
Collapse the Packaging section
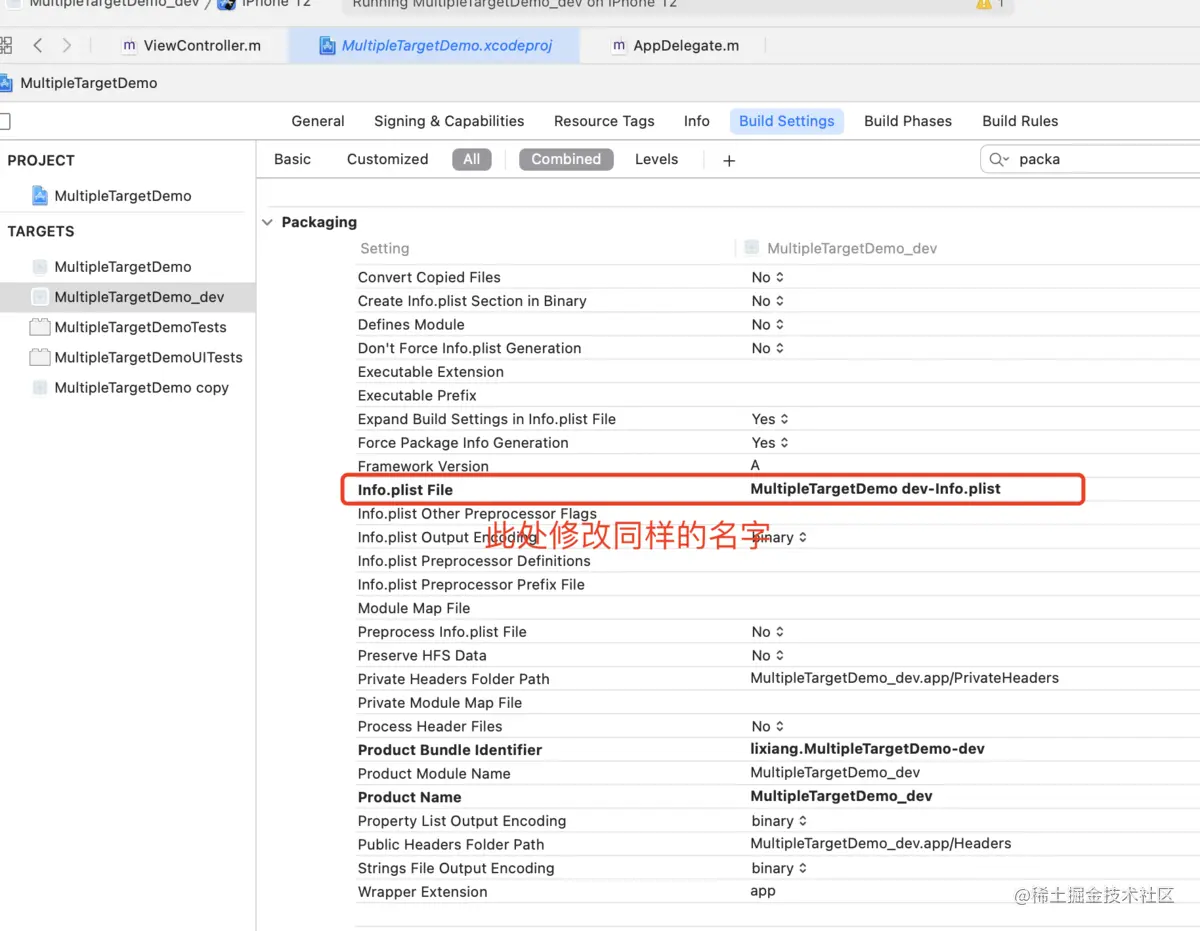(x=268, y=222)
